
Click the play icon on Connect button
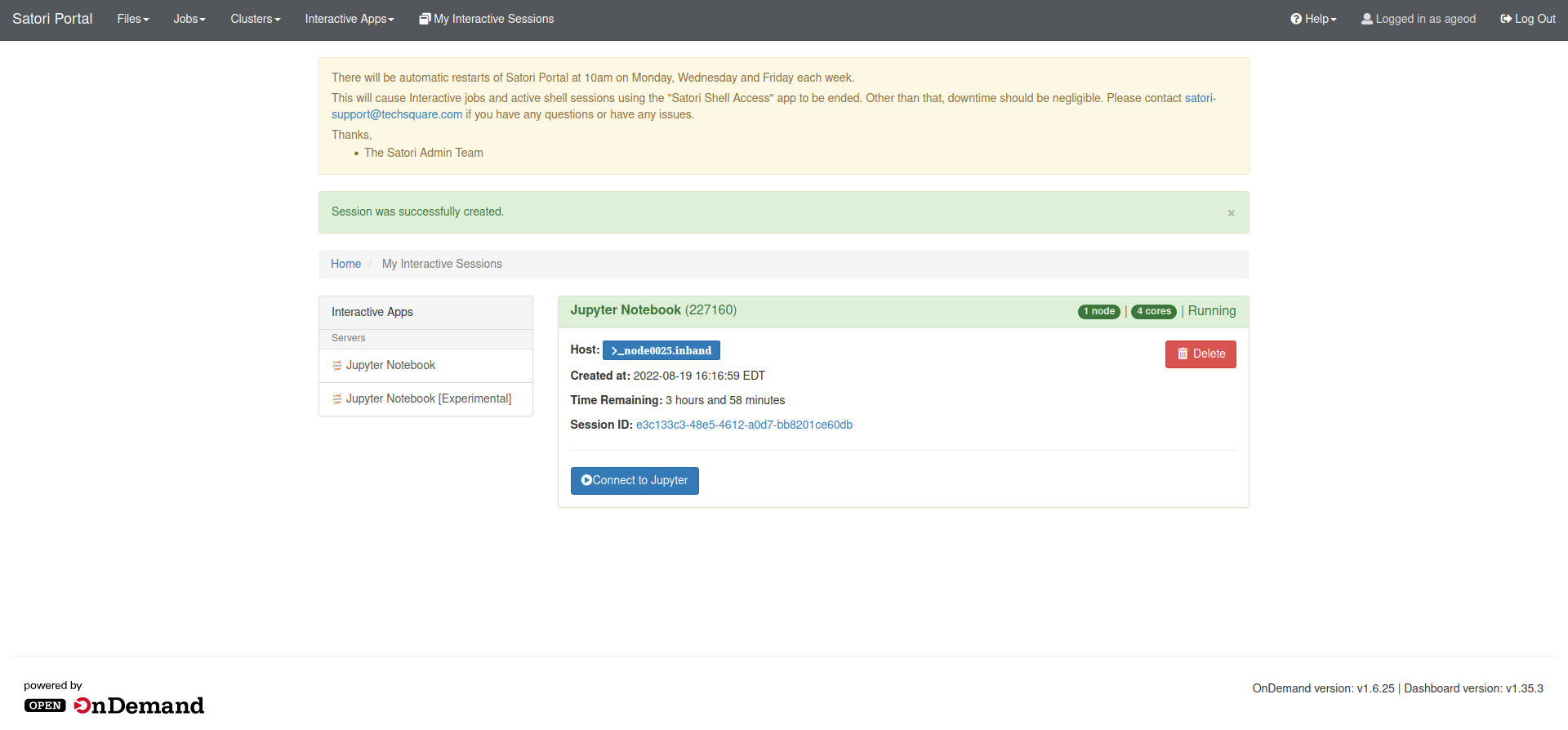click(586, 480)
